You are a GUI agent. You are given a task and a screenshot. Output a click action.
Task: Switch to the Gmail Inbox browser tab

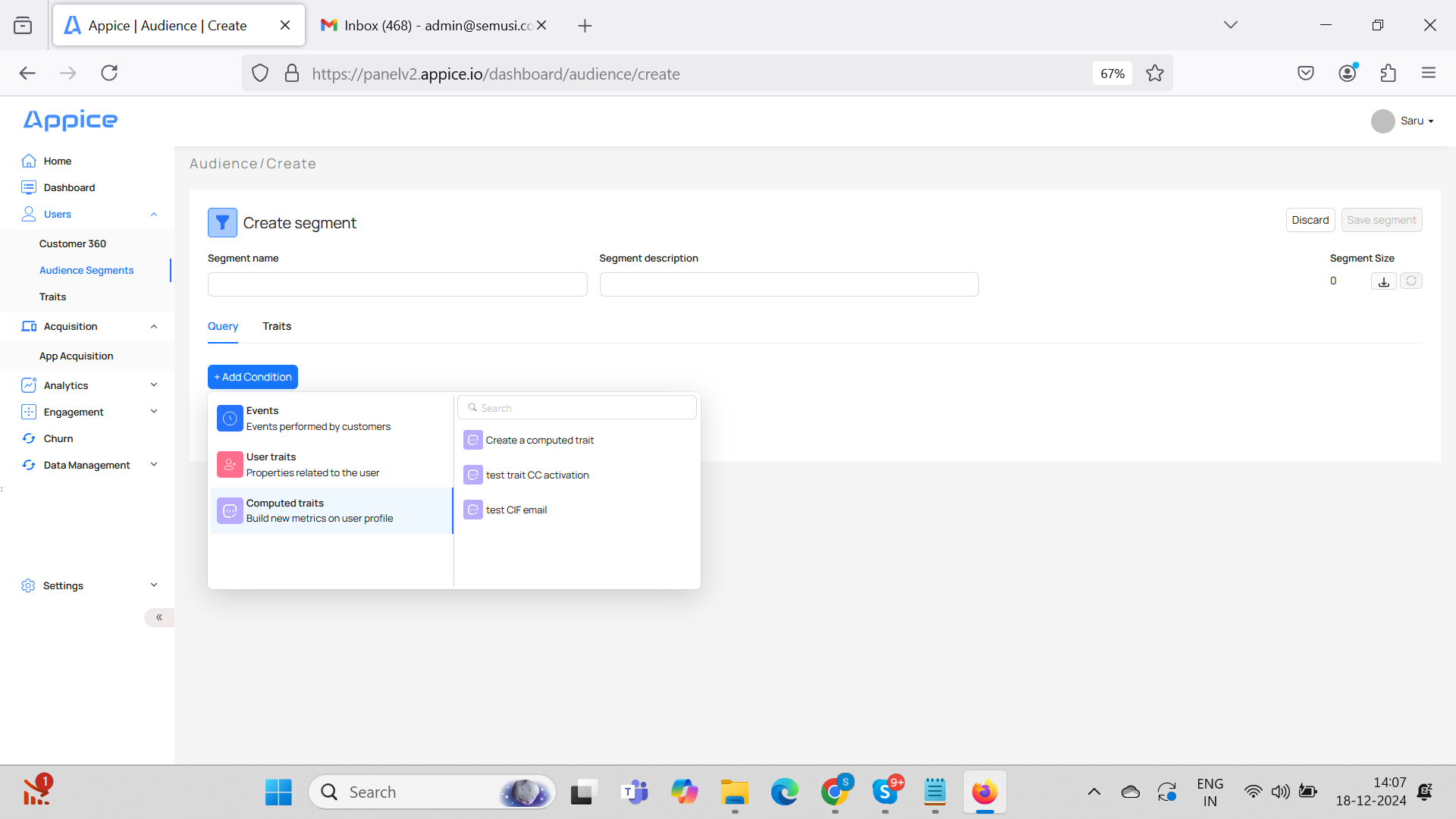click(x=426, y=25)
